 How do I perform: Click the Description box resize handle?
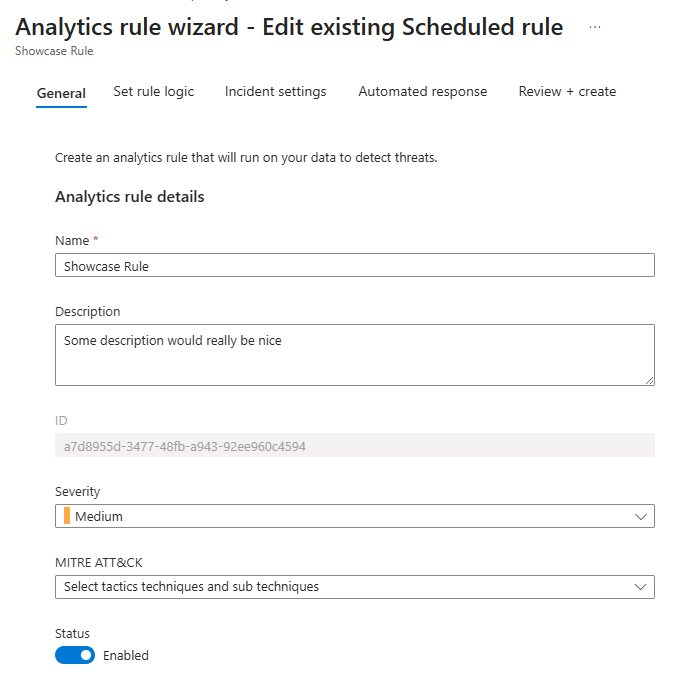(x=649, y=379)
